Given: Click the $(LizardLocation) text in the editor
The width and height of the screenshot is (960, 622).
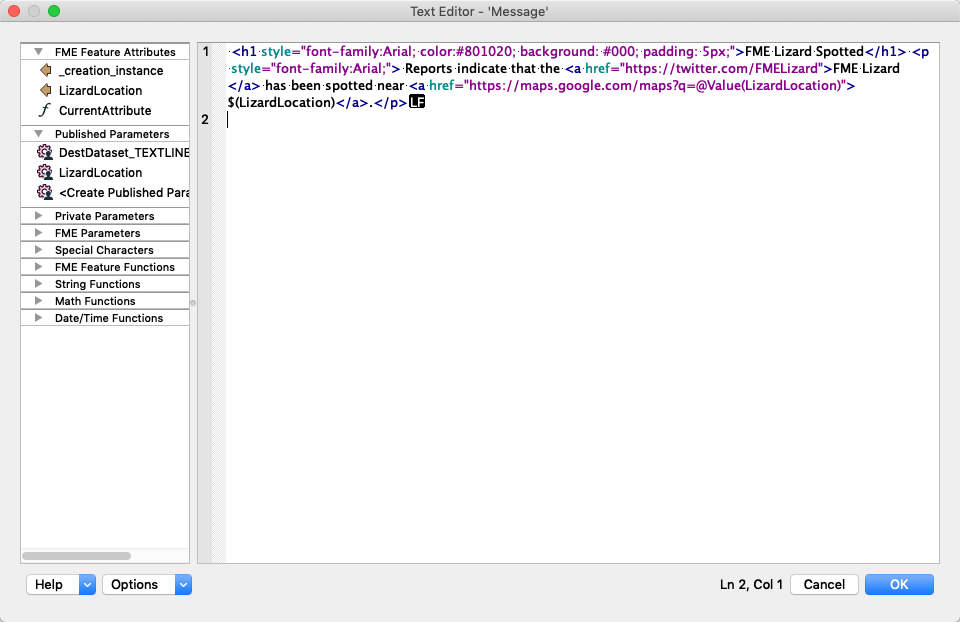Looking at the screenshot, I should point(282,103).
